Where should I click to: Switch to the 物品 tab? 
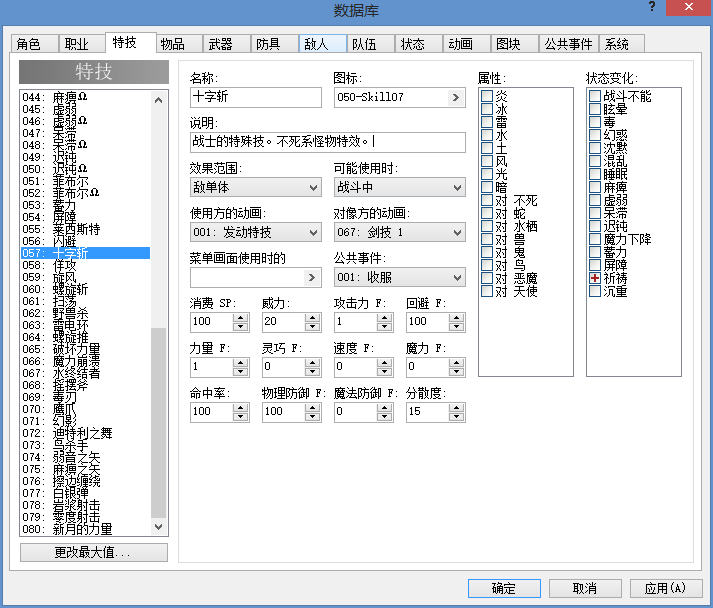pos(179,44)
